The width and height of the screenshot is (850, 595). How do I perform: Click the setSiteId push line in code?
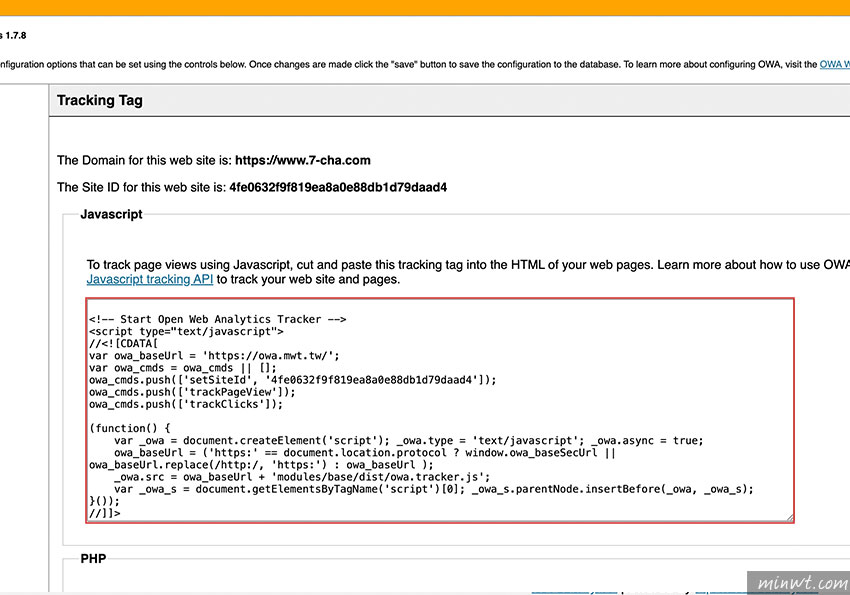[293, 380]
